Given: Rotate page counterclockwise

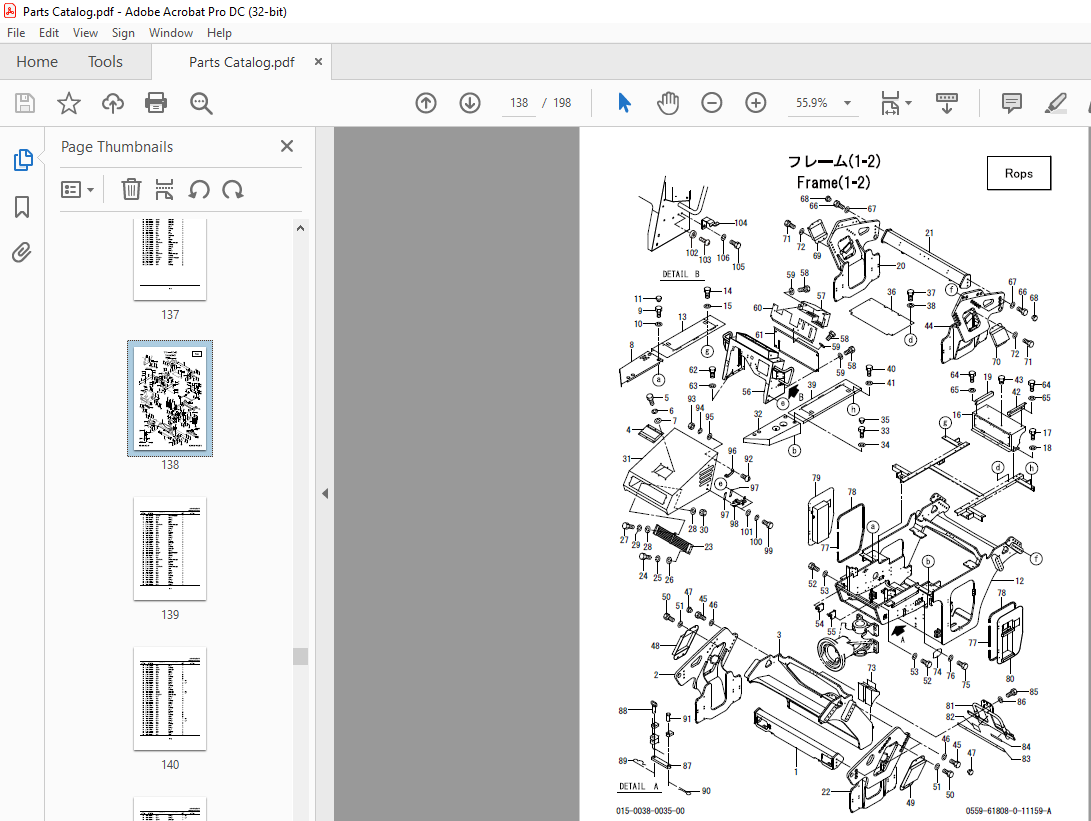Looking at the screenshot, I should click(x=199, y=189).
